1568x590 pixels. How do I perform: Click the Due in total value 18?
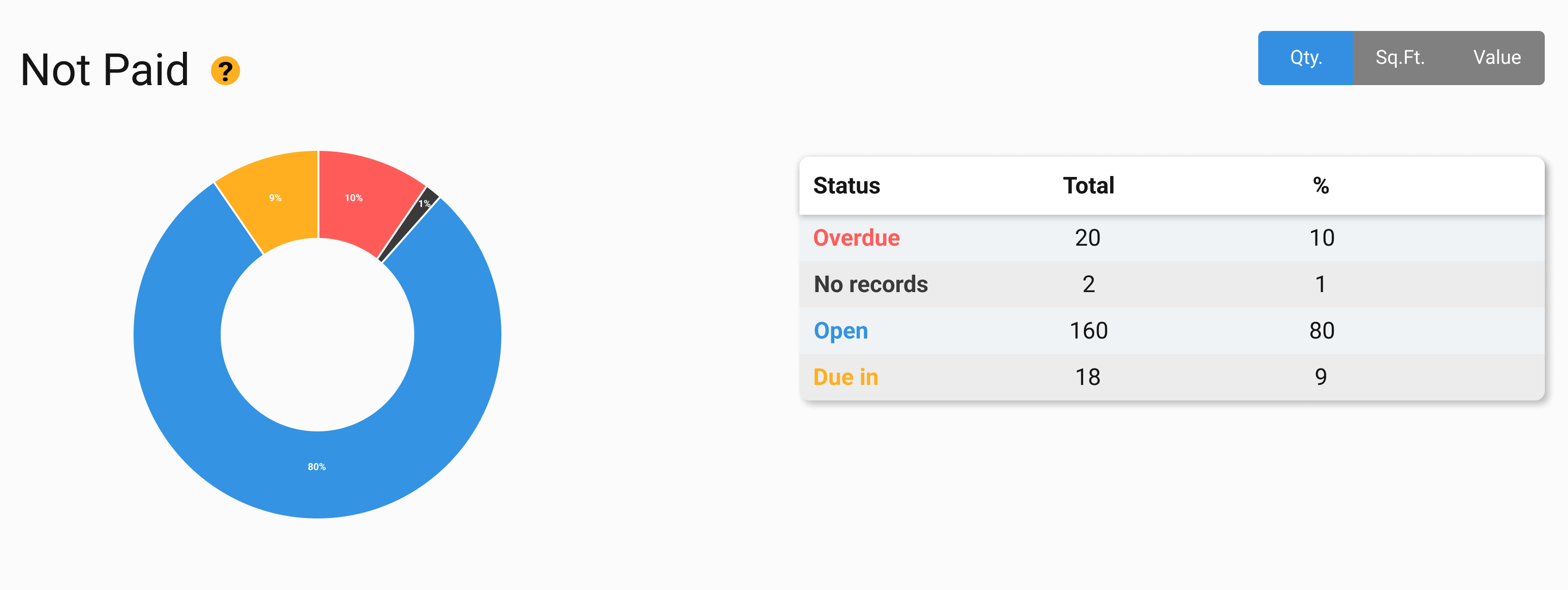(1088, 377)
